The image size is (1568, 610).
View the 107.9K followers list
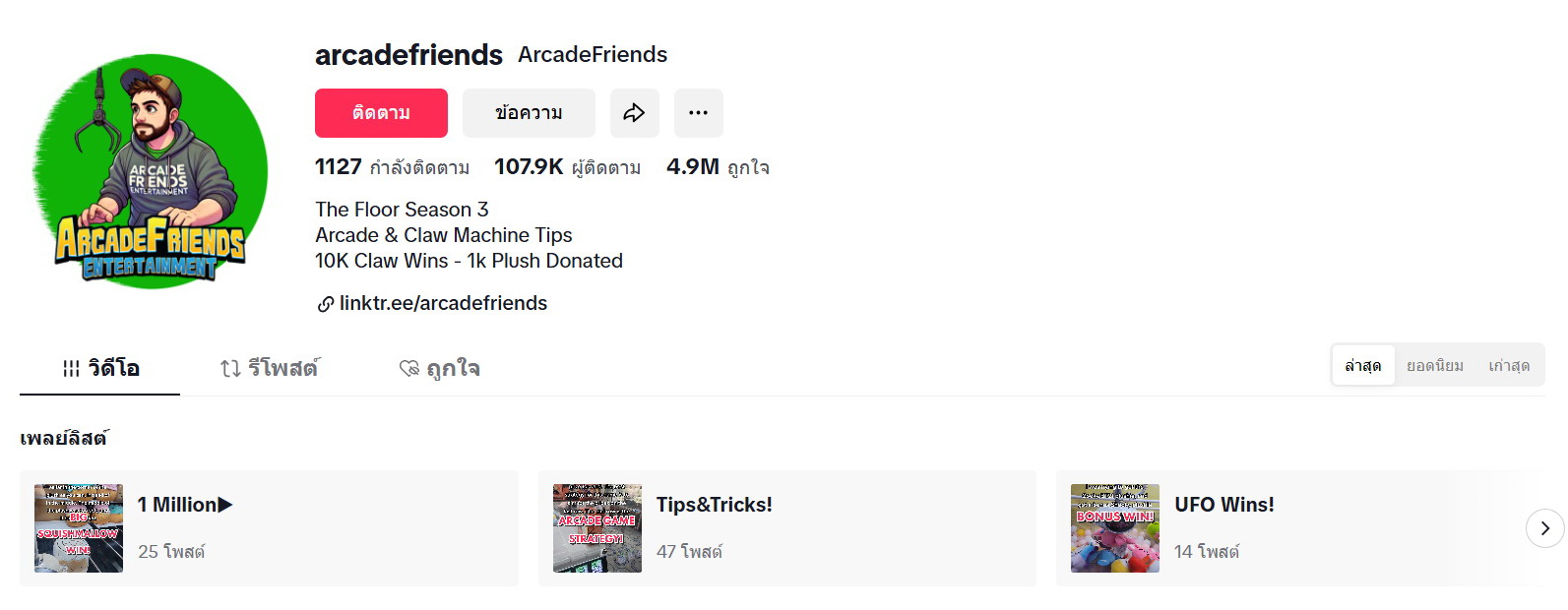point(567,167)
